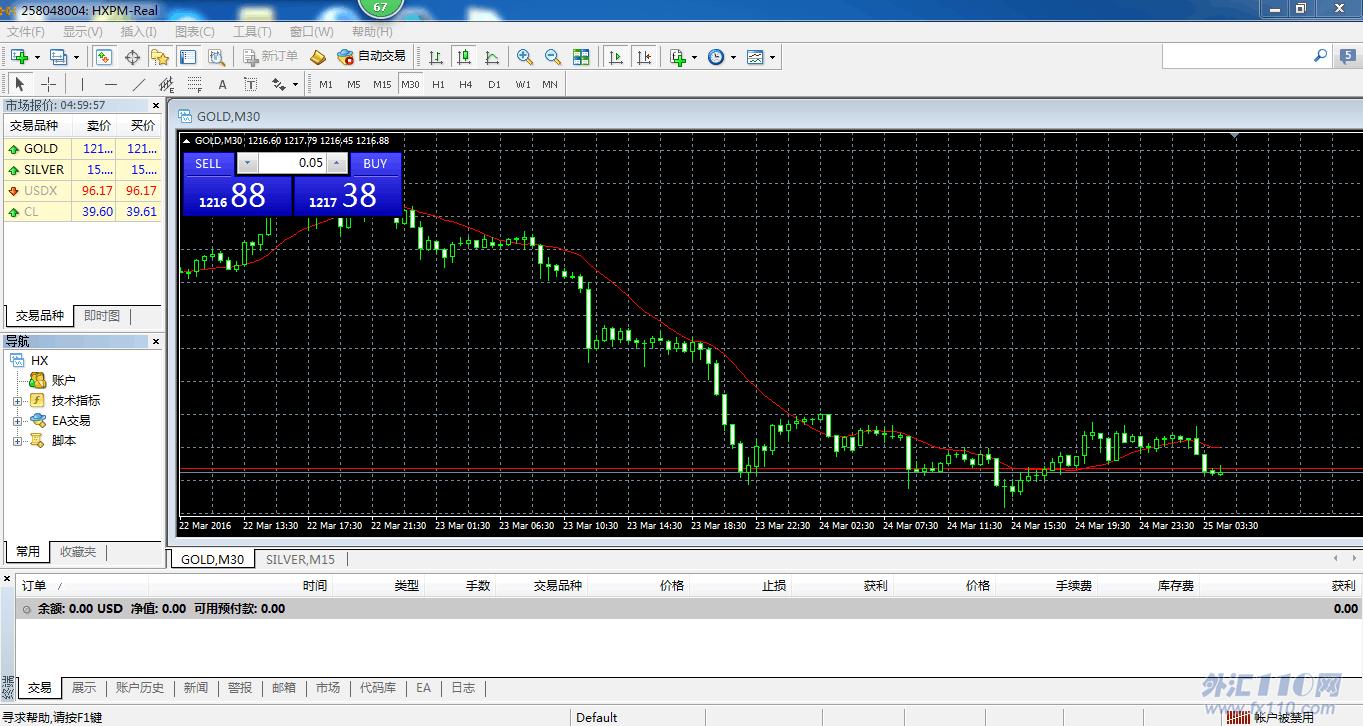The height and width of the screenshot is (726, 1363).
Task: Select the horizontal line drawing tool
Action: tap(110, 84)
